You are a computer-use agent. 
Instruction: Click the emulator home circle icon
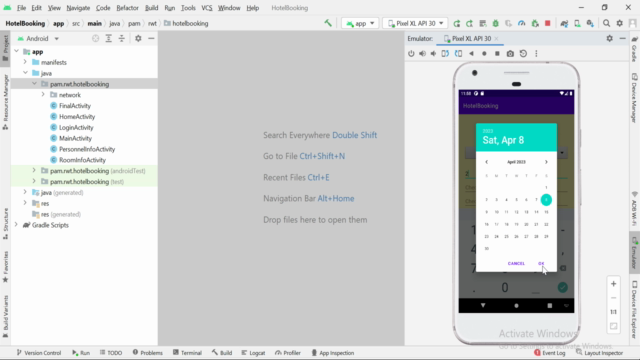coord(484,53)
